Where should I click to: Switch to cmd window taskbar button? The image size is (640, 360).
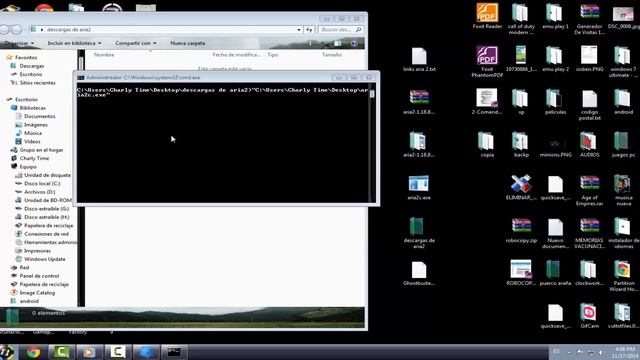pos(174,352)
